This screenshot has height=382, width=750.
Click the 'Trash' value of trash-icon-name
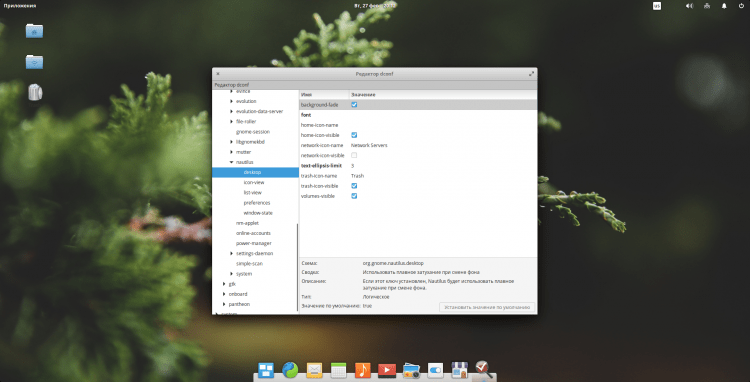pyautogui.click(x=357, y=176)
